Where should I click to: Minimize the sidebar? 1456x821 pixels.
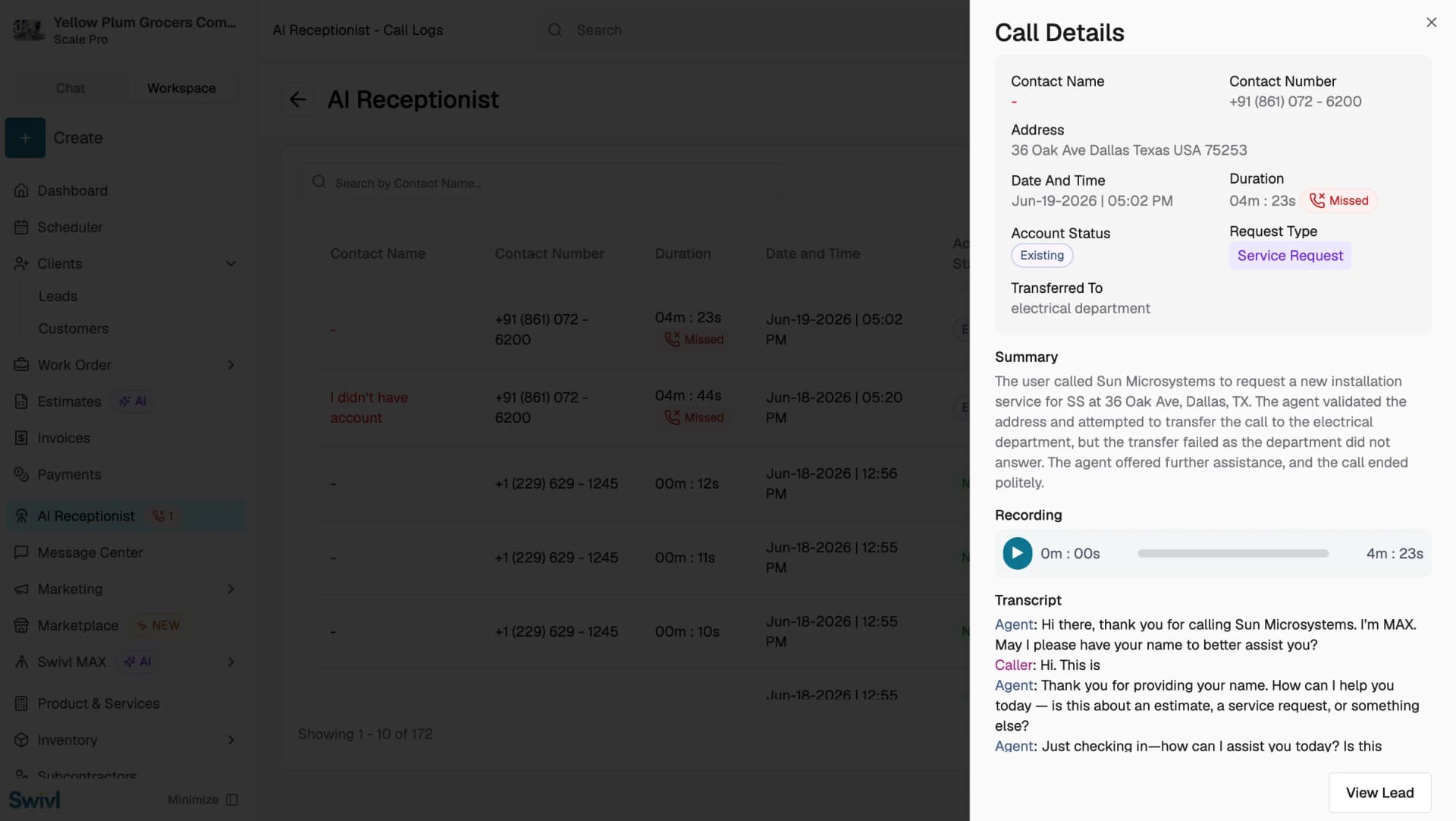coord(202,800)
